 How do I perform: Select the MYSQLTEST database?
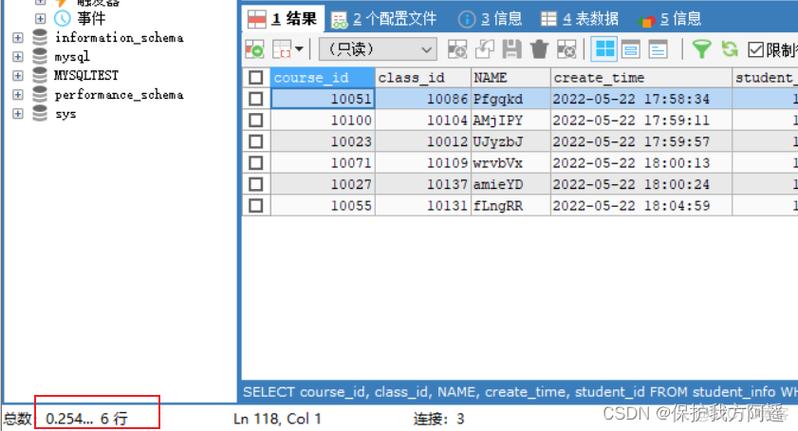pyautogui.click(x=86, y=75)
